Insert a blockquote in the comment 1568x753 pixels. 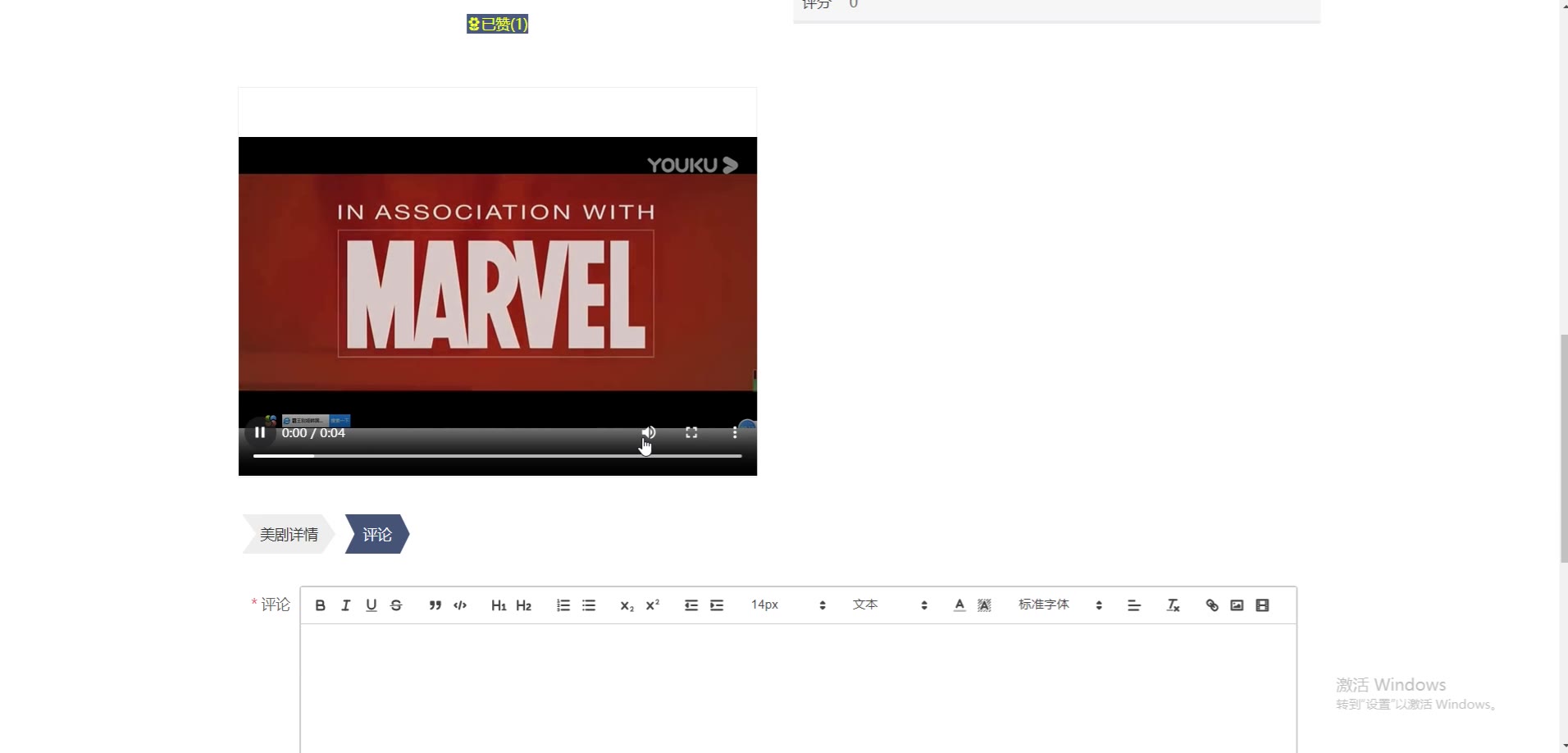(x=435, y=605)
